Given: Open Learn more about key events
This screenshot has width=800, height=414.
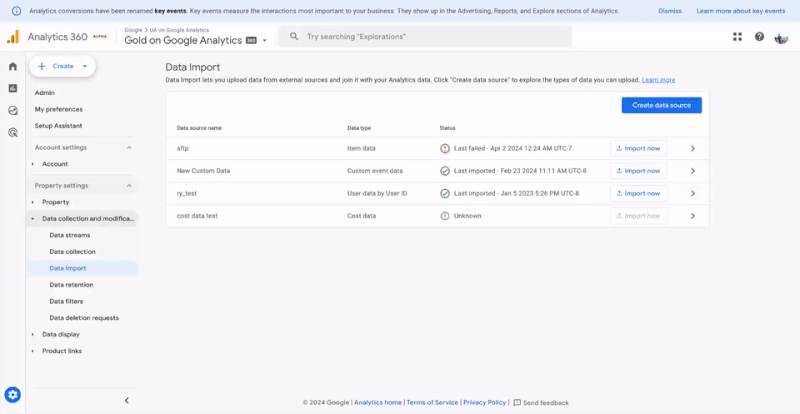Looking at the screenshot, I should (741, 11).
